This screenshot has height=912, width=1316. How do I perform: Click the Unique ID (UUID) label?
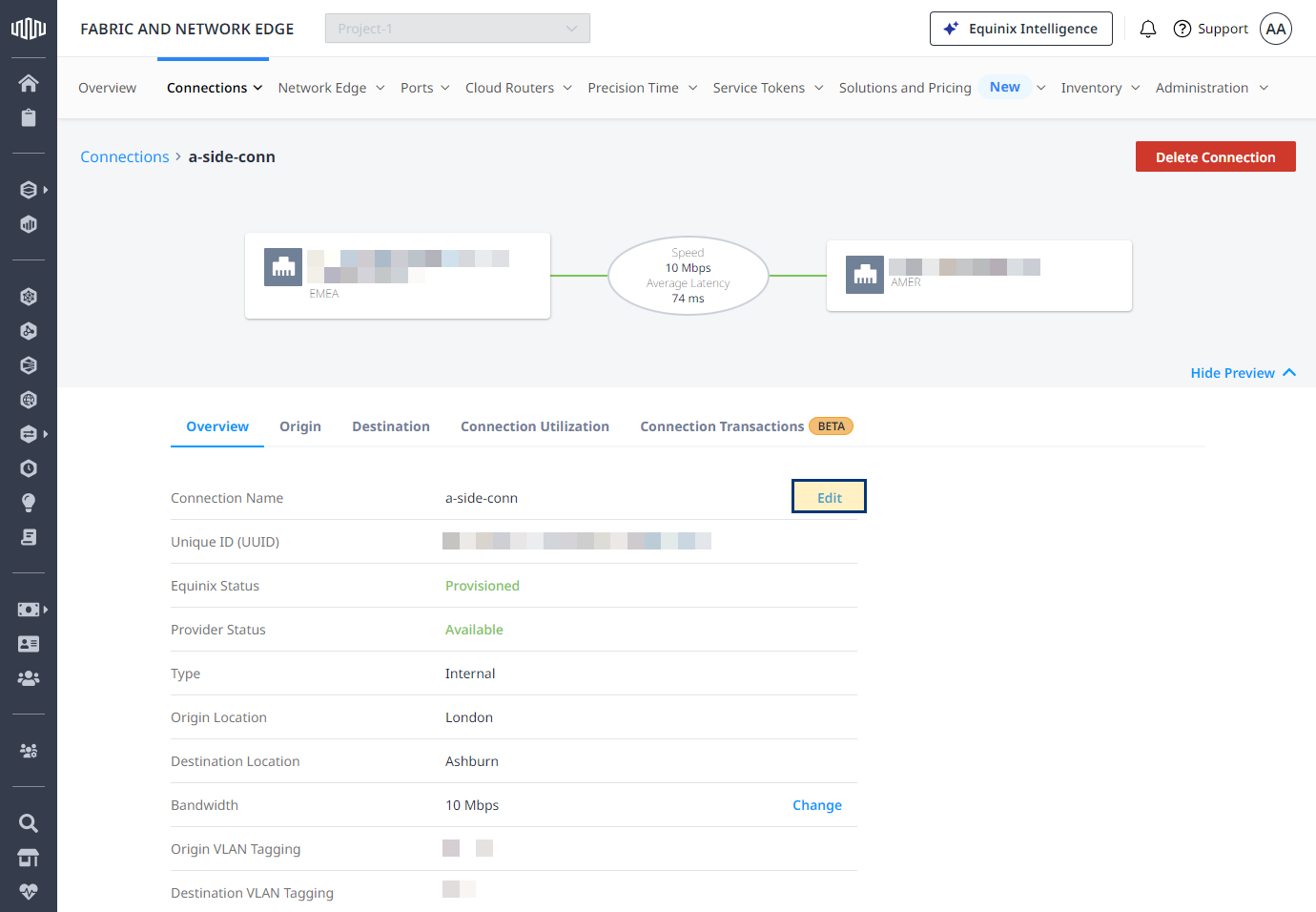point(225,542)
